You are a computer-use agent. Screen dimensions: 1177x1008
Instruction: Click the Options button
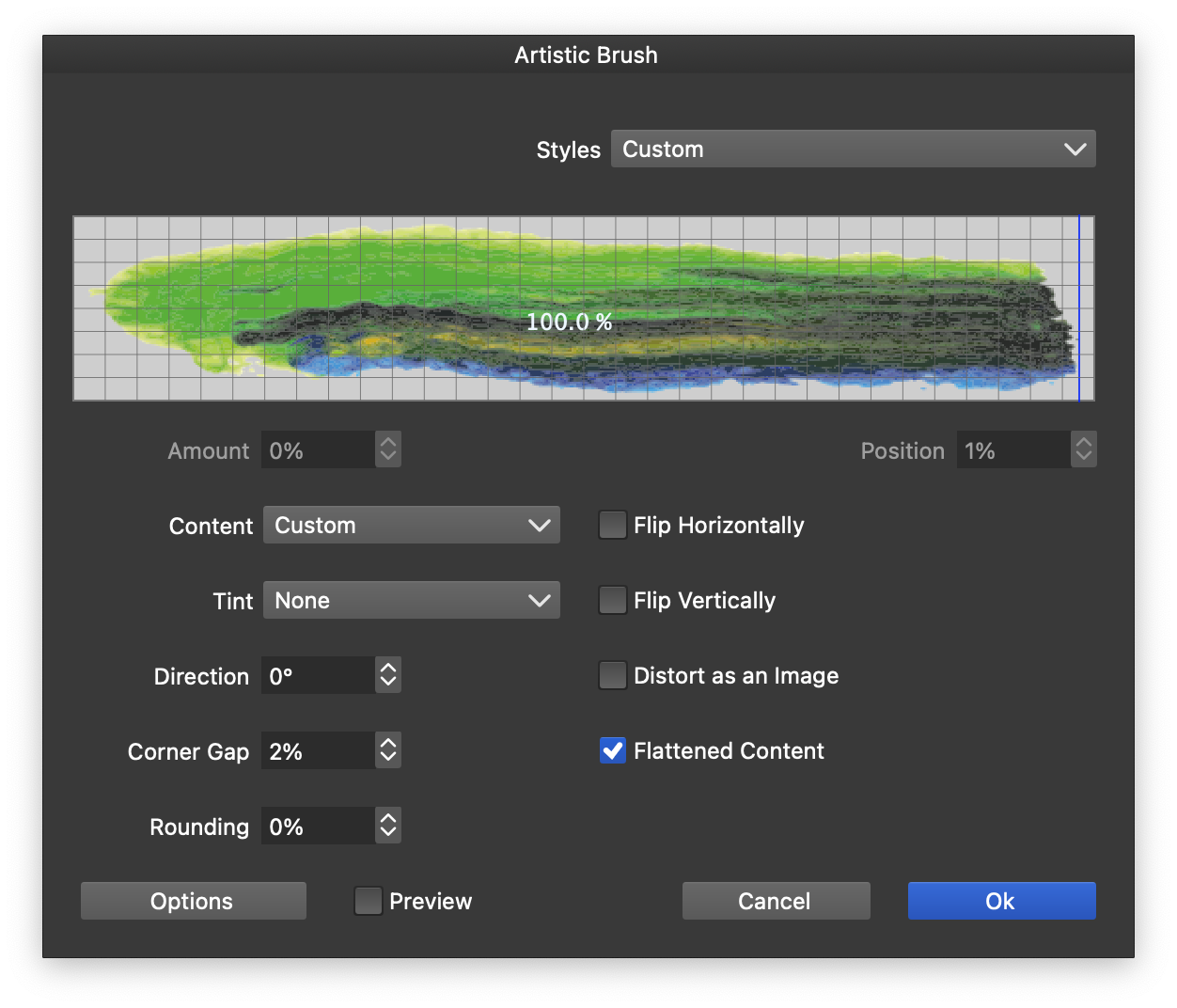(x=194, y=902)
